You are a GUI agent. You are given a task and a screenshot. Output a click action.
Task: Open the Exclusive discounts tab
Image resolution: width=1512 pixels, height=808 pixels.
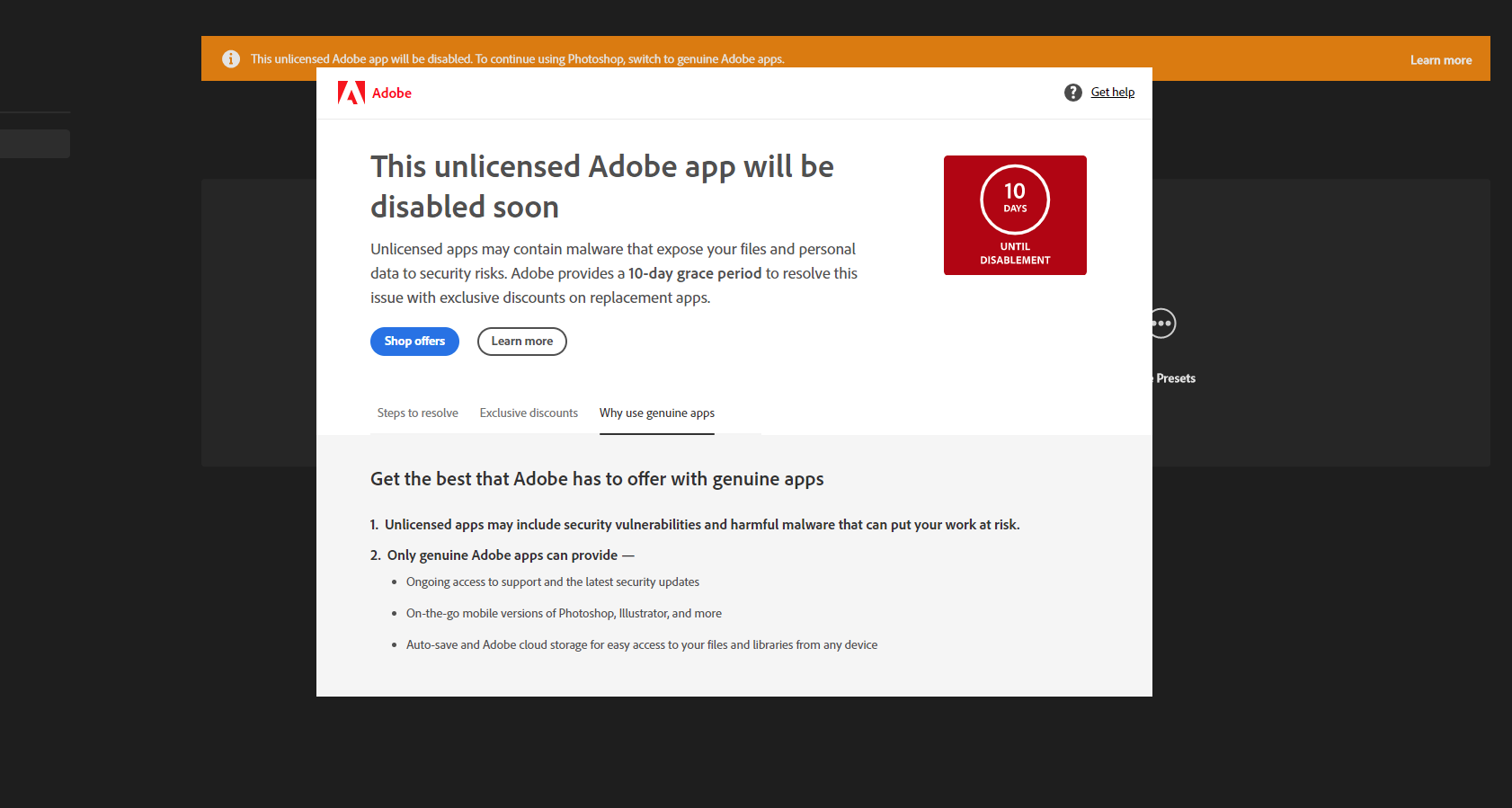pyautogui.click(x=529, y=413)
